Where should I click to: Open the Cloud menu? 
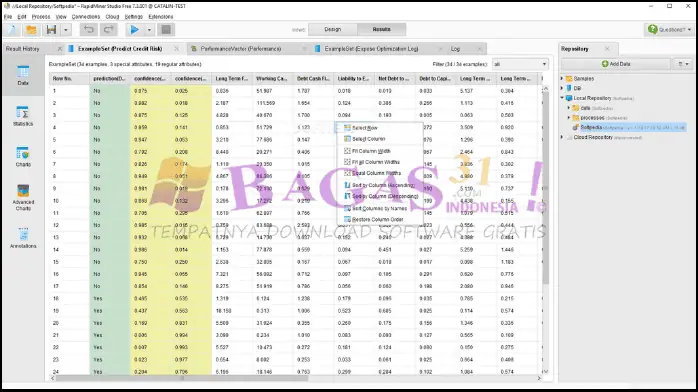112,16
